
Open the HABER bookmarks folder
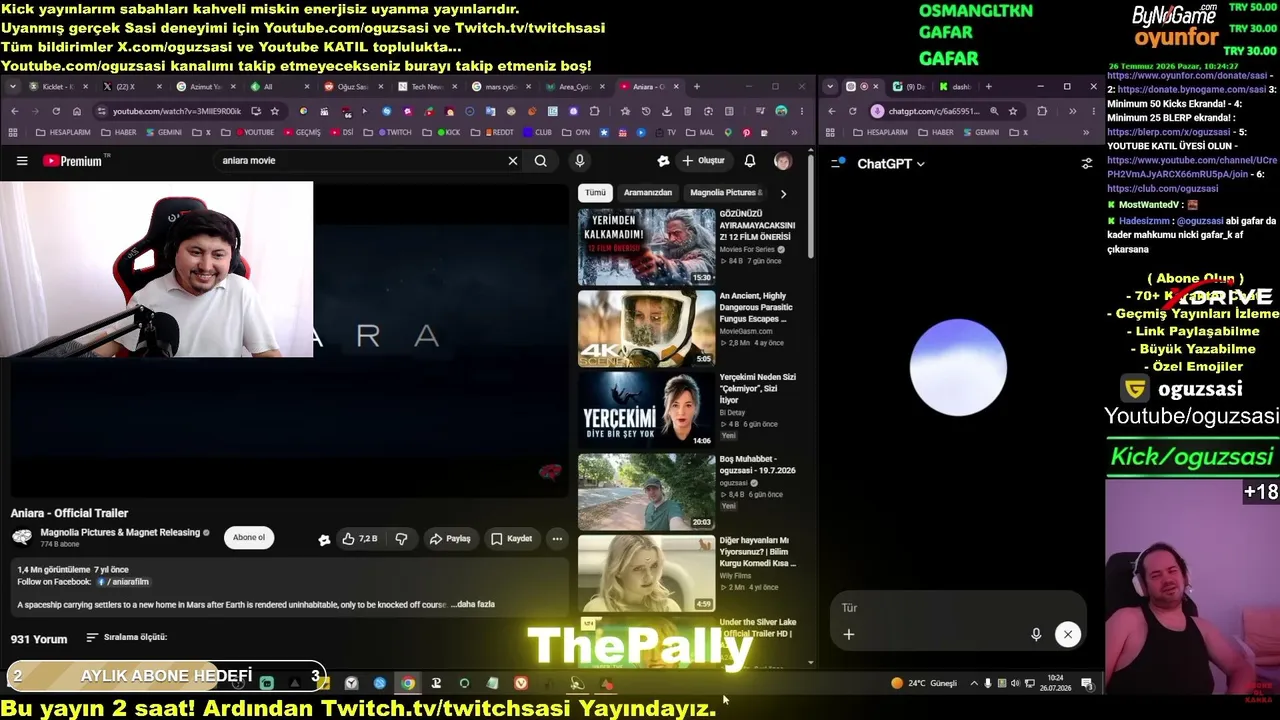tap(118, 132)
